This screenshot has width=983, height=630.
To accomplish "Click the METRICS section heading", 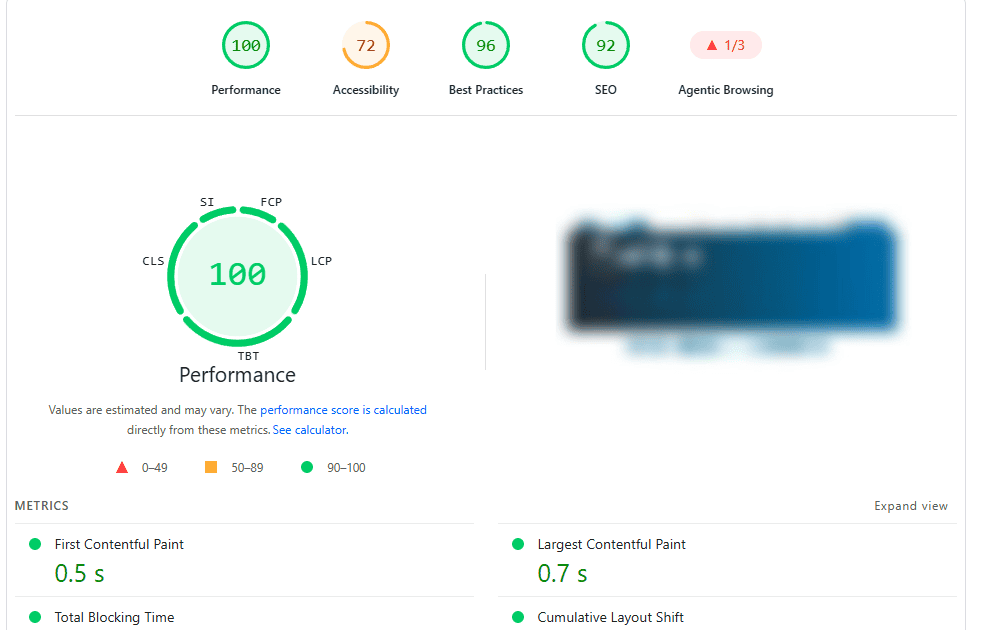I will [x=42, y=506].
